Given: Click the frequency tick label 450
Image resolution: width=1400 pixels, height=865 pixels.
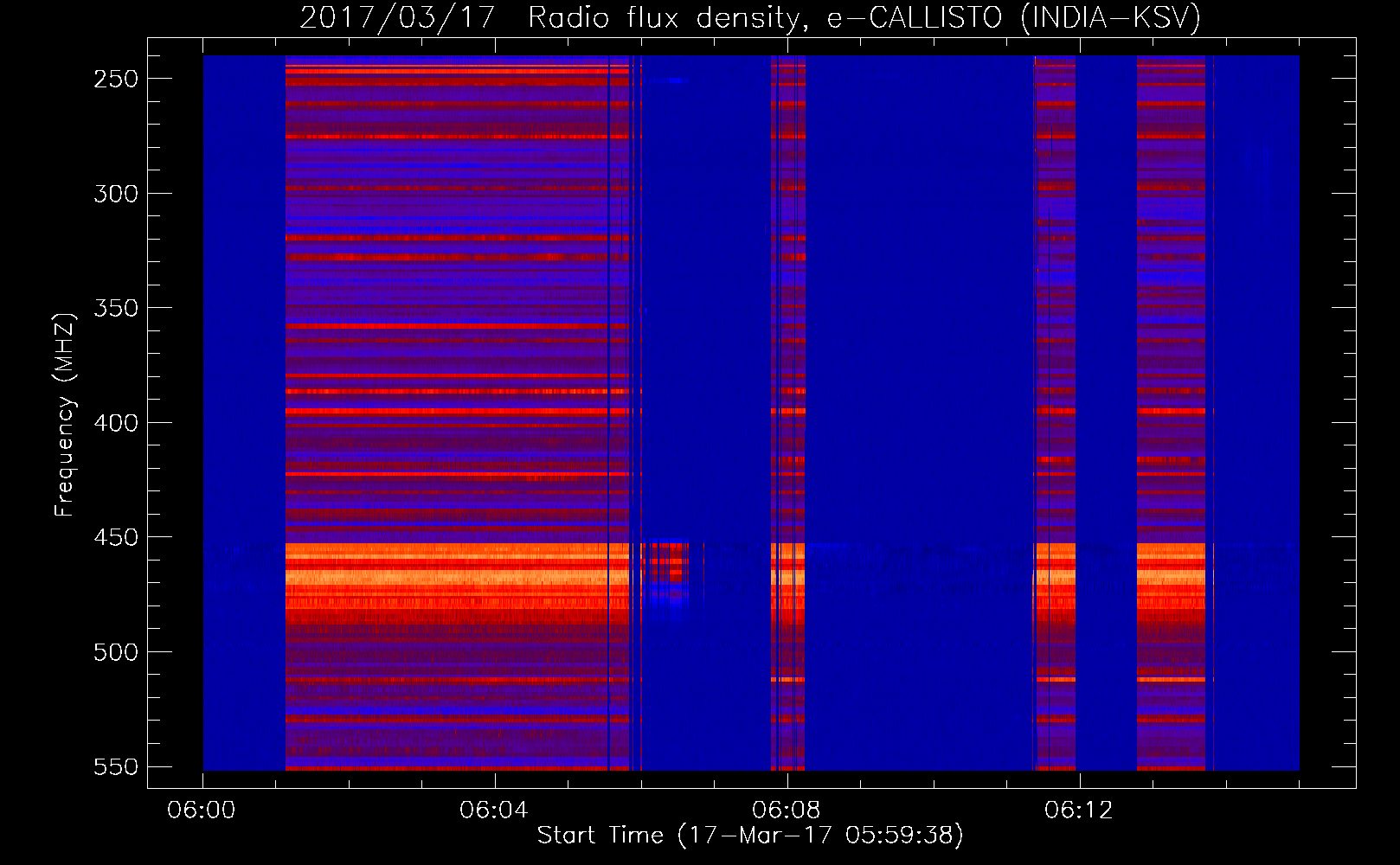Looking at the screenshot, I should (x=116, y=538).
